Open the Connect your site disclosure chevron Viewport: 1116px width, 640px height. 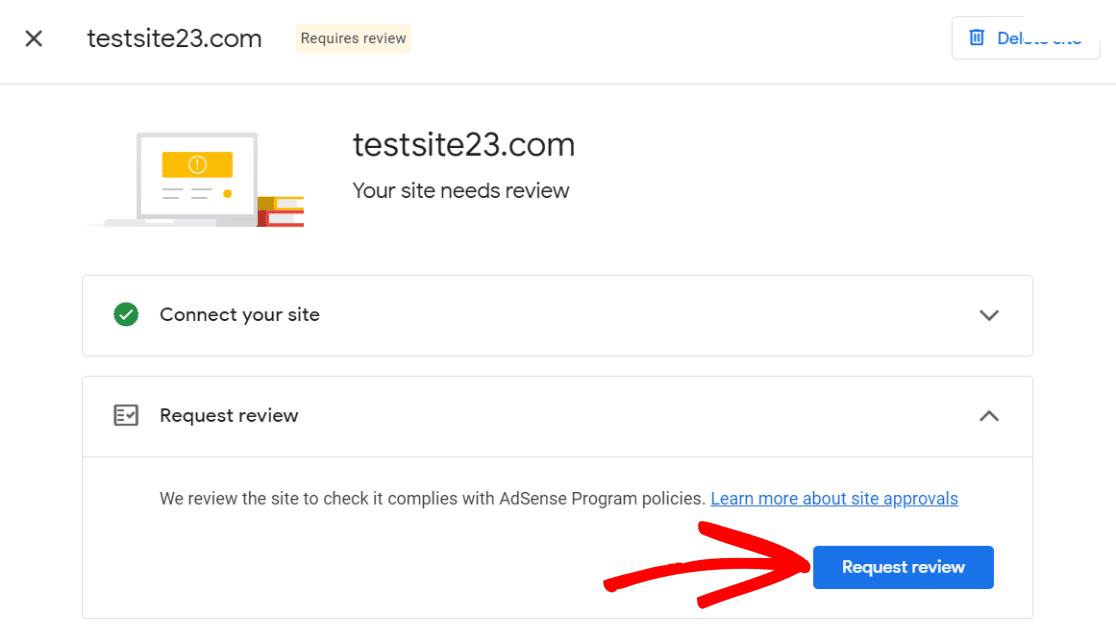pyautogui.click(x=989, y=315)
